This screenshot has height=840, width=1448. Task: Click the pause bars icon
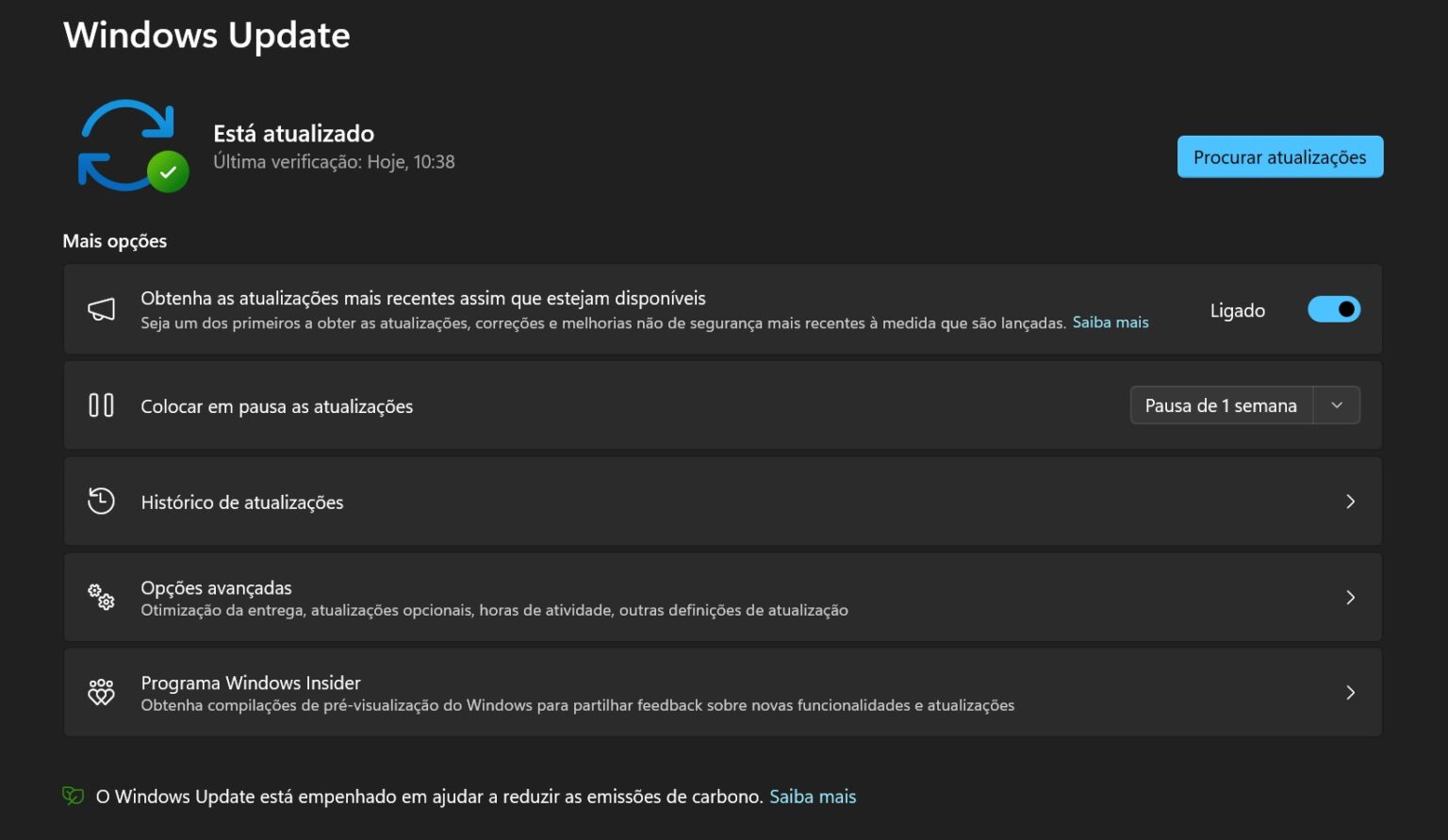[101, 405]
